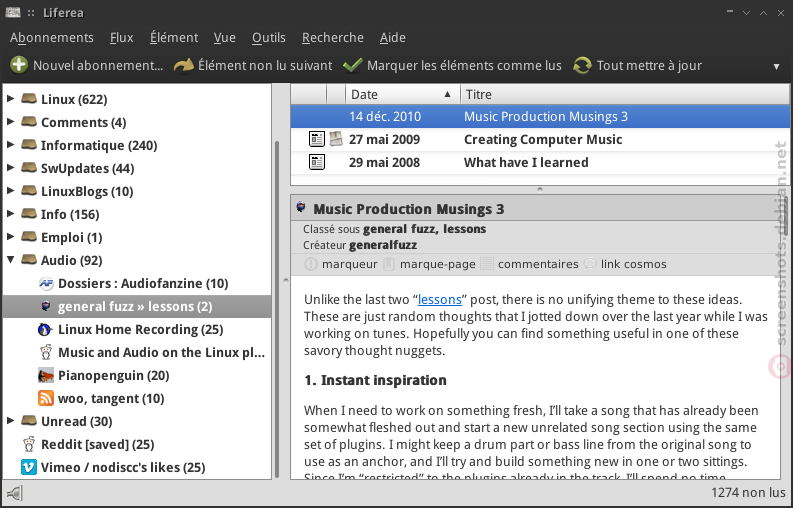Expand the Unread folder
The height and width of the screenshot is (508, 793).
click(10, 420)
